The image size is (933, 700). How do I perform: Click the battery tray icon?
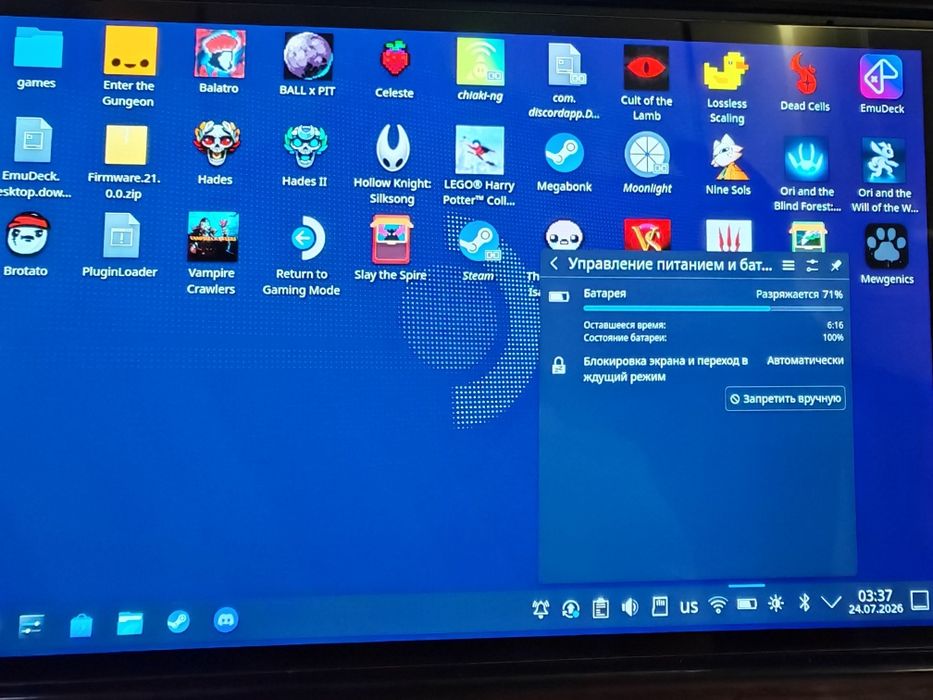pyautogui.click(x=747, y=604)
